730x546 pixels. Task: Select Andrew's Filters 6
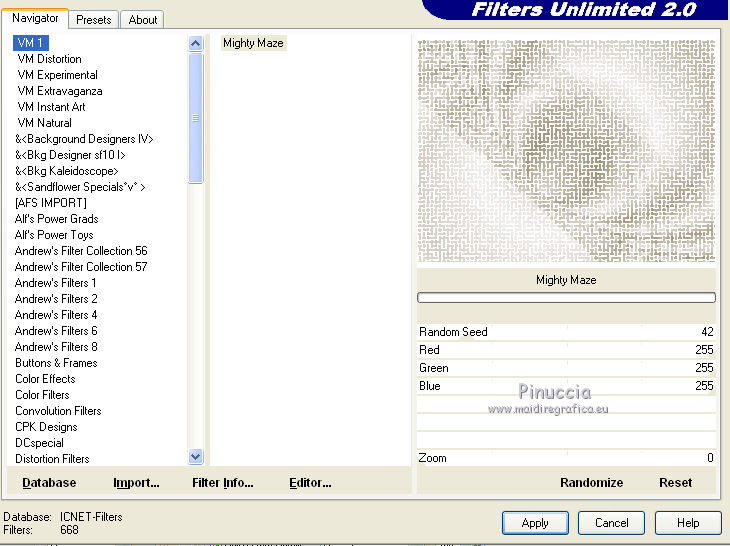pos(56,331)
